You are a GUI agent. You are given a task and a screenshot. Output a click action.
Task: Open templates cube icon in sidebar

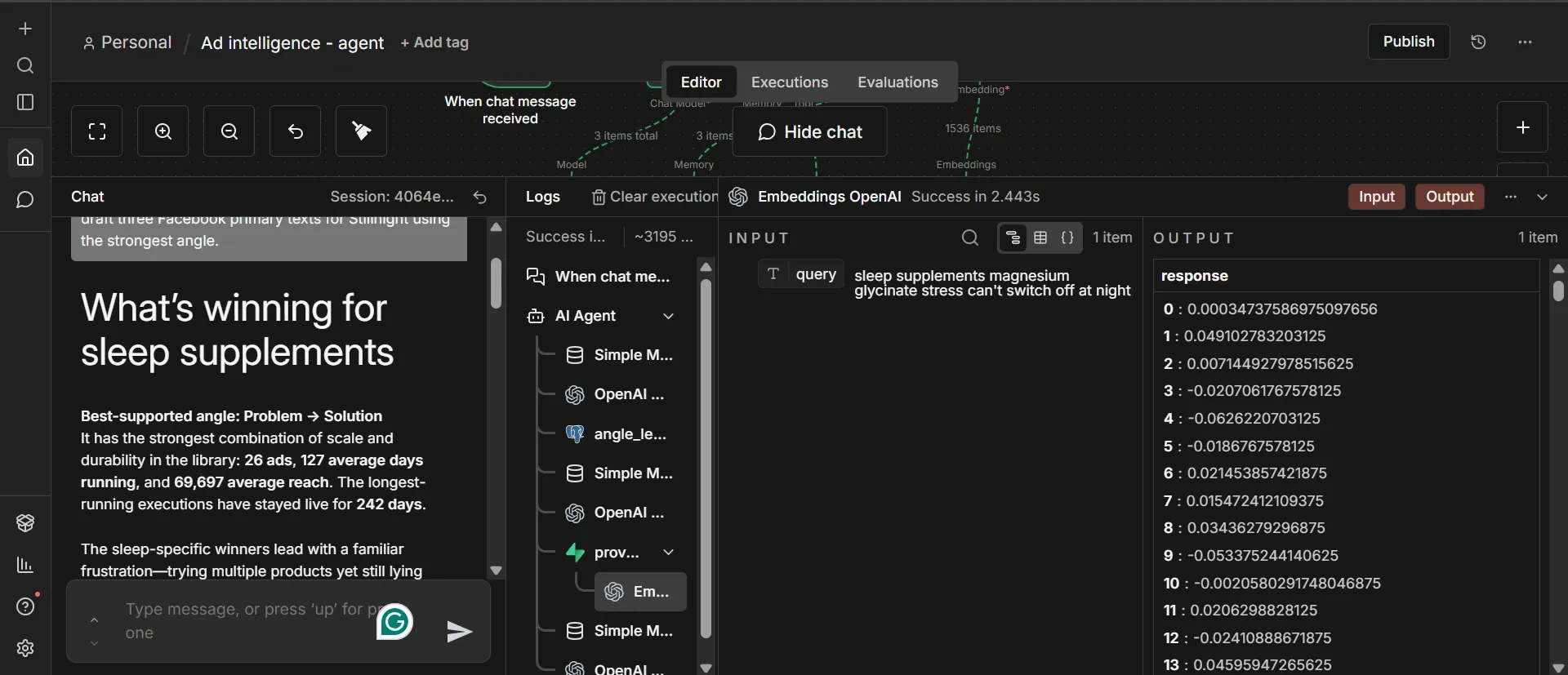(x=25, y=523)
